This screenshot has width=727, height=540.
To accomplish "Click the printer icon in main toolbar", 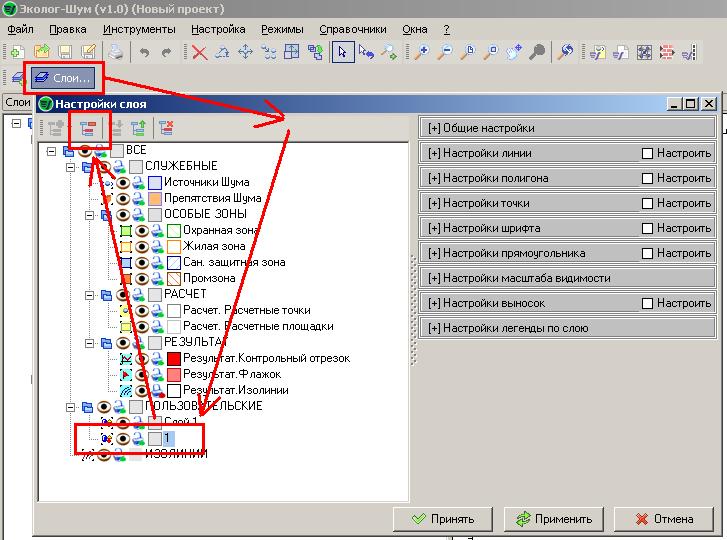I will 116,52.
